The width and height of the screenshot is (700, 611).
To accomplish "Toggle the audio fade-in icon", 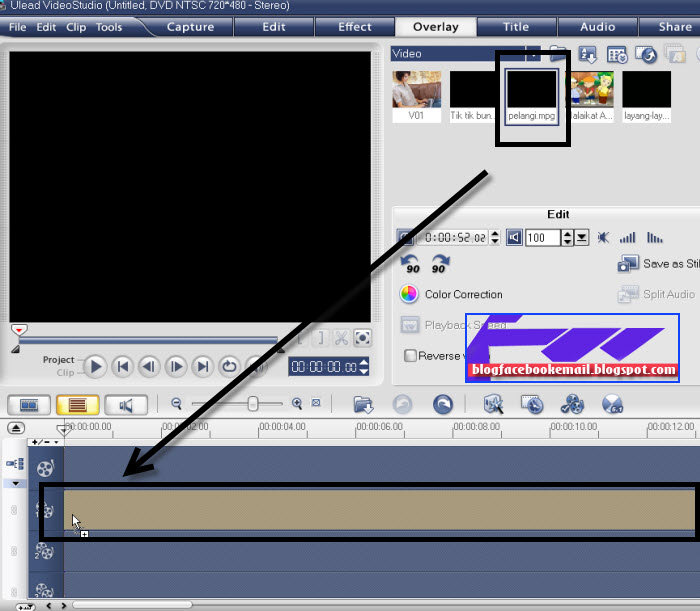I will pyautogui.click(x=627, y=237).
